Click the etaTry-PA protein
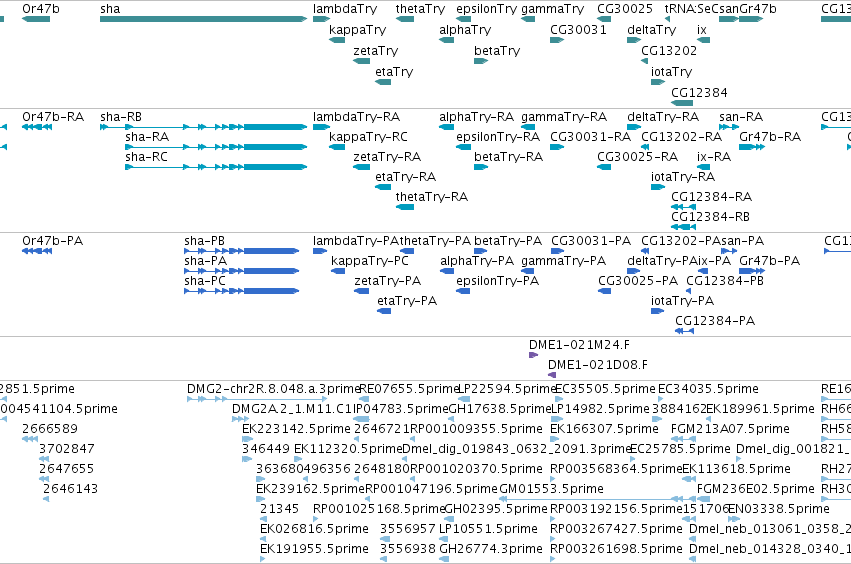Viewport: 851px width, 564px height. 384,311
